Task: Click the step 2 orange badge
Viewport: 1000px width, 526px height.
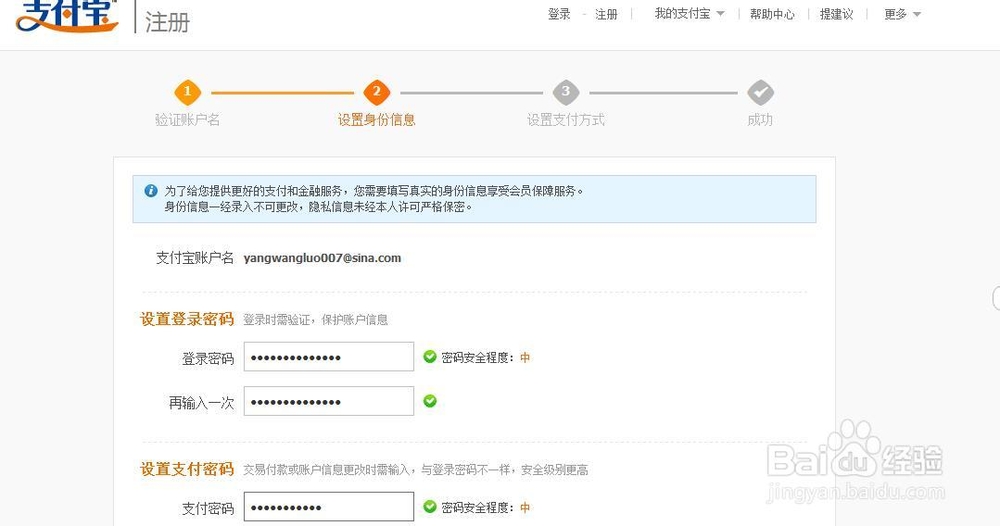Action: [376, 92]
